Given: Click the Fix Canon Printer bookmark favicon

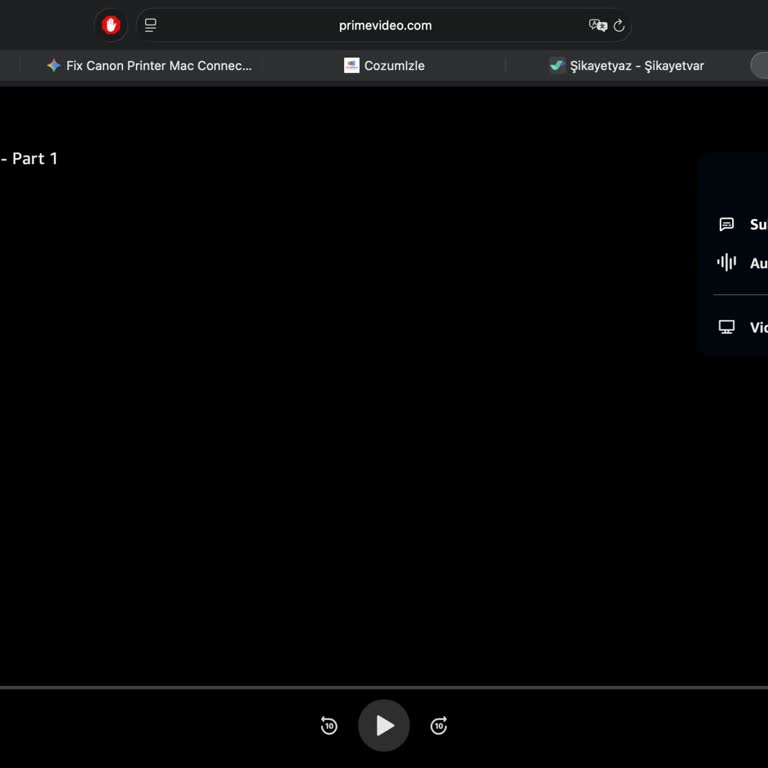Looking at the screenshot, I should (x=54, y=65).
